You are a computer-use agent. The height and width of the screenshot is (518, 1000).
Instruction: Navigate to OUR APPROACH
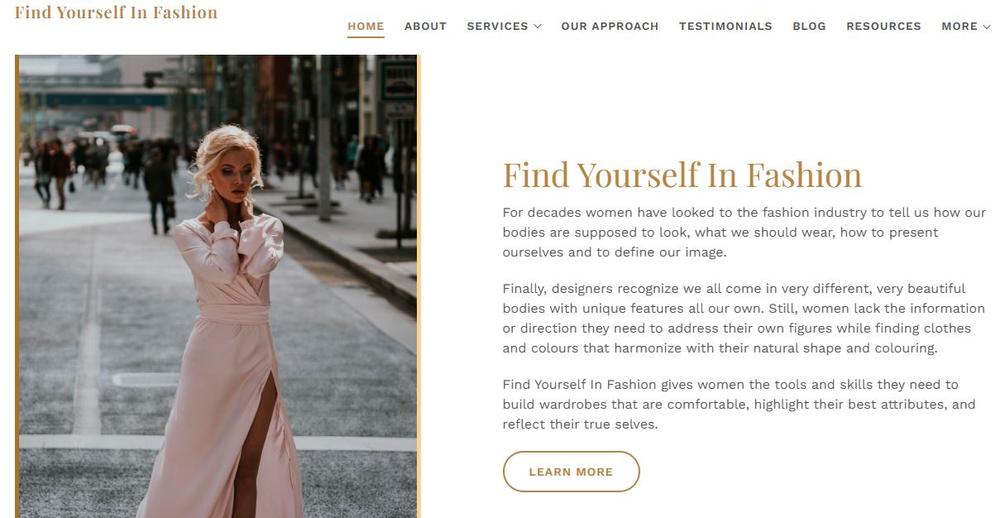tap(609, 26)
